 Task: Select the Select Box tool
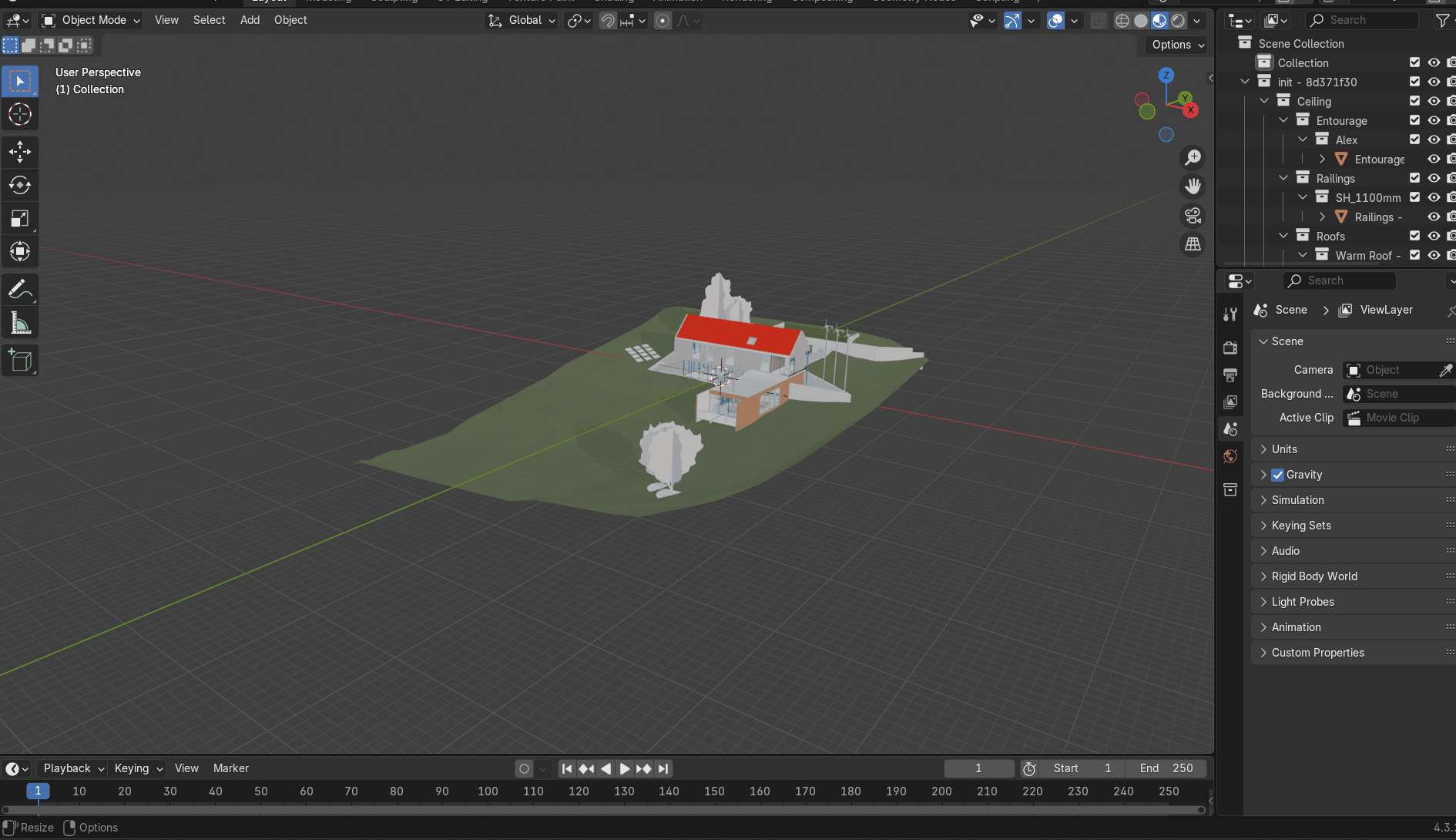(x=20, y=81)
